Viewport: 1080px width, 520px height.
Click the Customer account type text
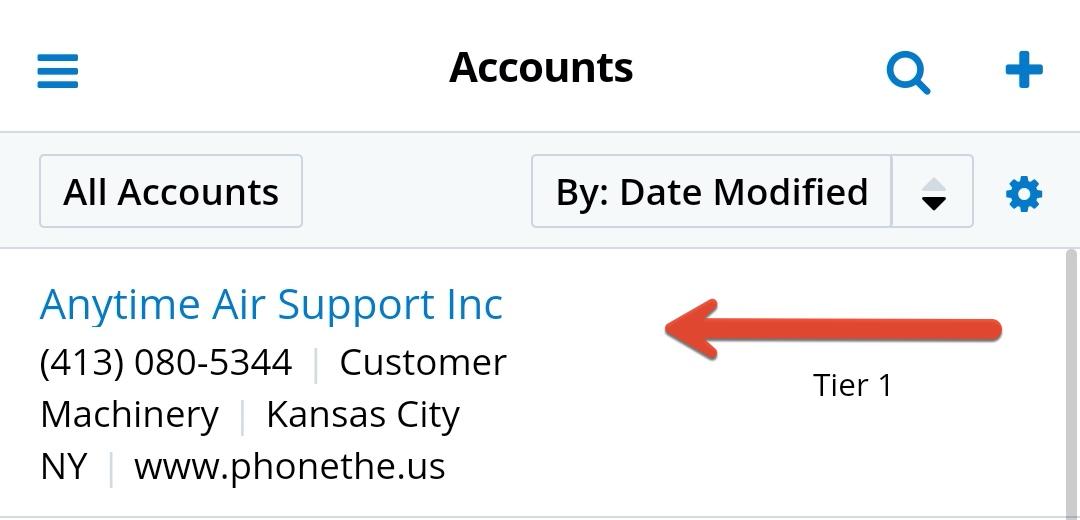click(x=423, y=362)
